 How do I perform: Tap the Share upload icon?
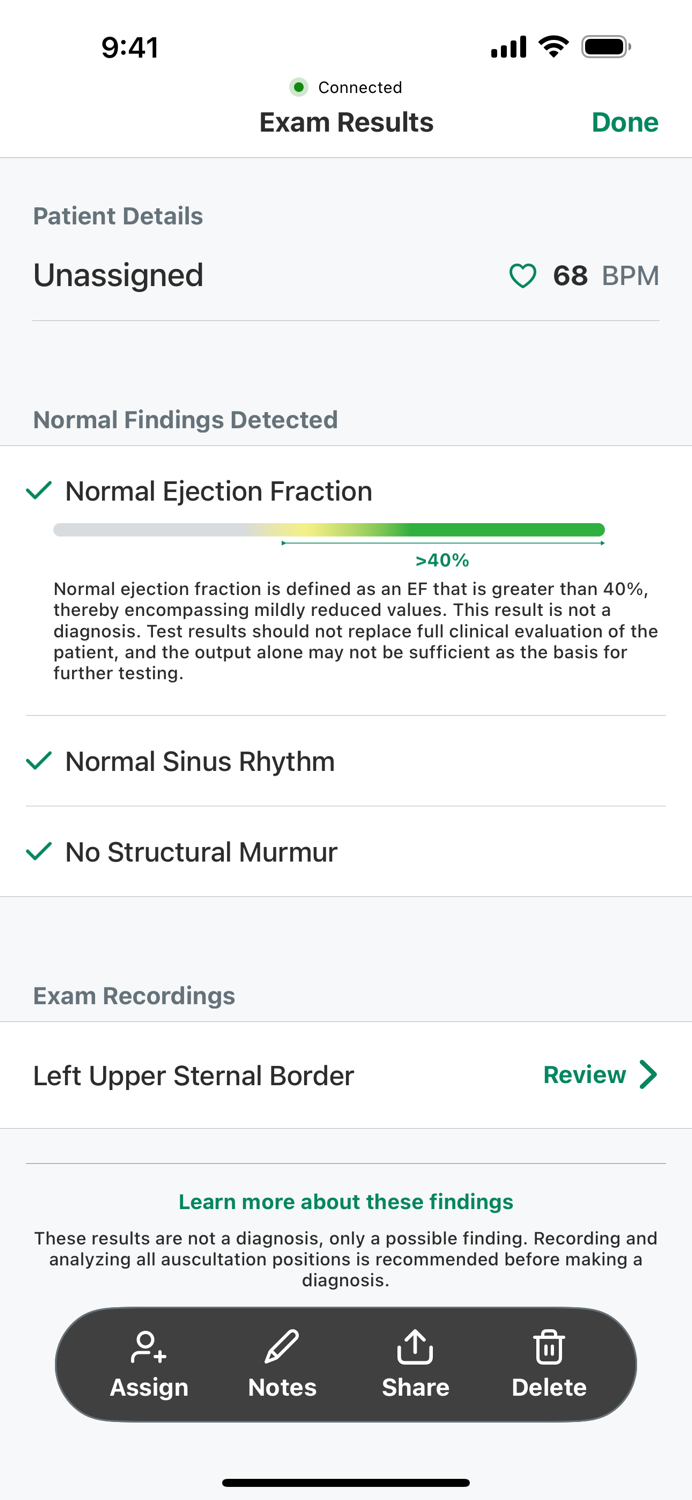[x=415, y=1347]
